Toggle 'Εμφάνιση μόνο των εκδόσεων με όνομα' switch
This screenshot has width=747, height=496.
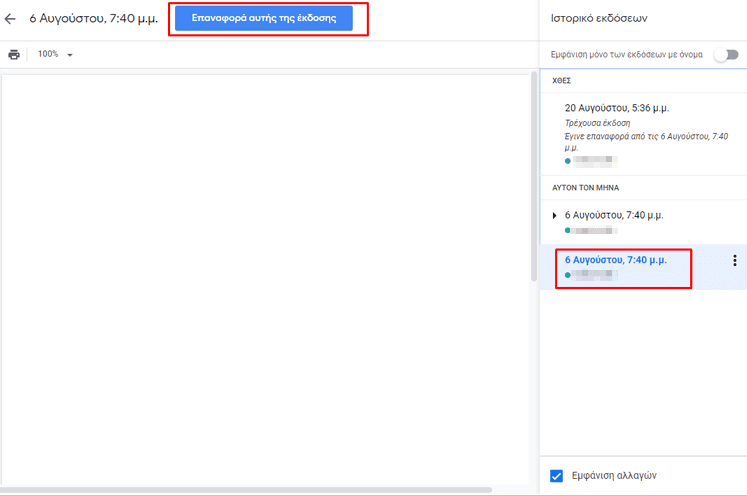[727, 54]
